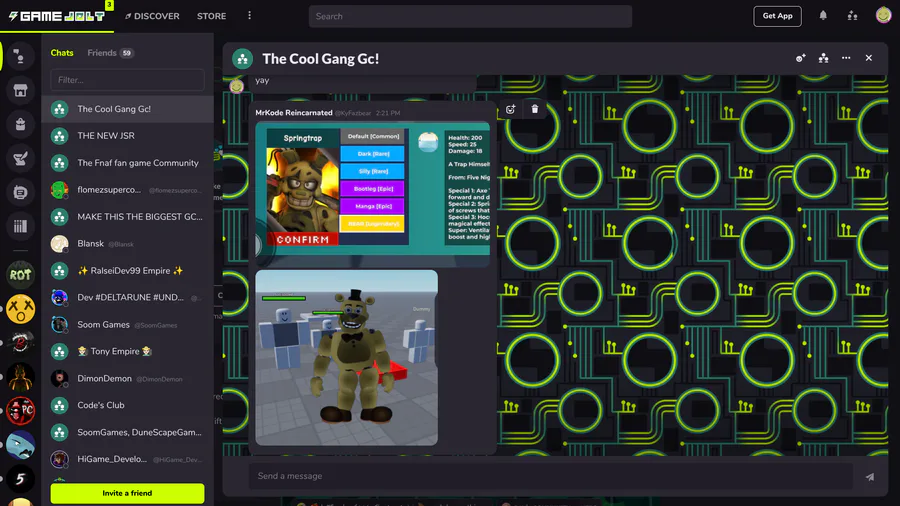
Task: Open the HiGame_Develo... chat
Action: point(127,459)
